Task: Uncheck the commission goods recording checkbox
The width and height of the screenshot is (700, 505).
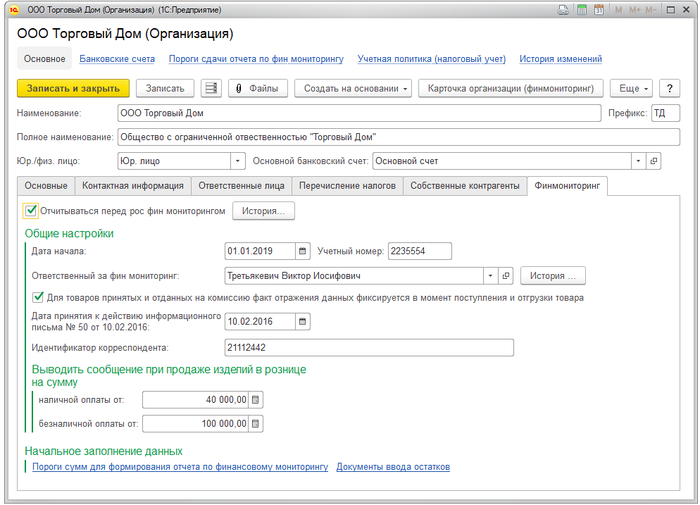Action: coord(38,297)
